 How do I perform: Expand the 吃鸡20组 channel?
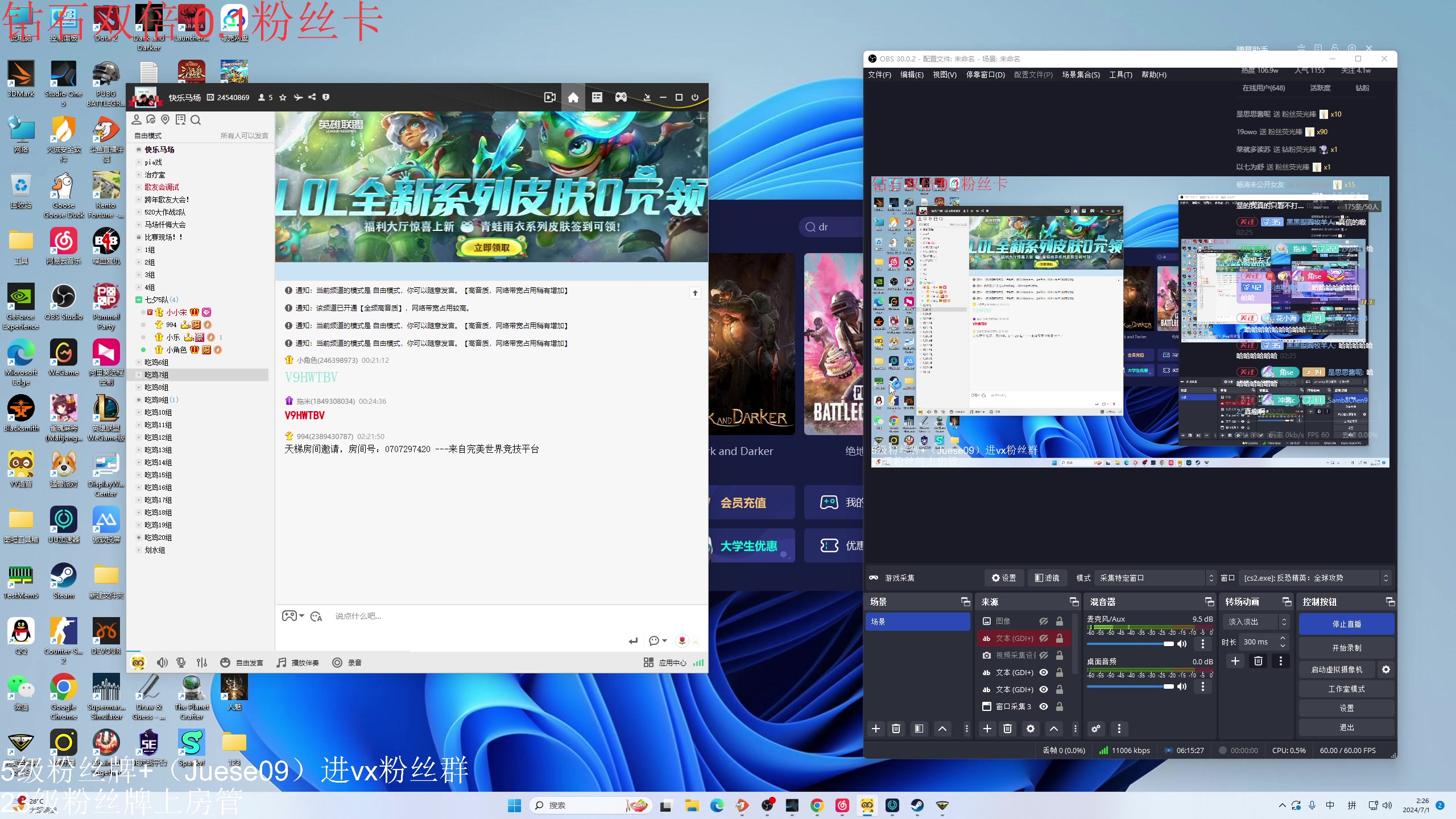(x=138, y=537)
